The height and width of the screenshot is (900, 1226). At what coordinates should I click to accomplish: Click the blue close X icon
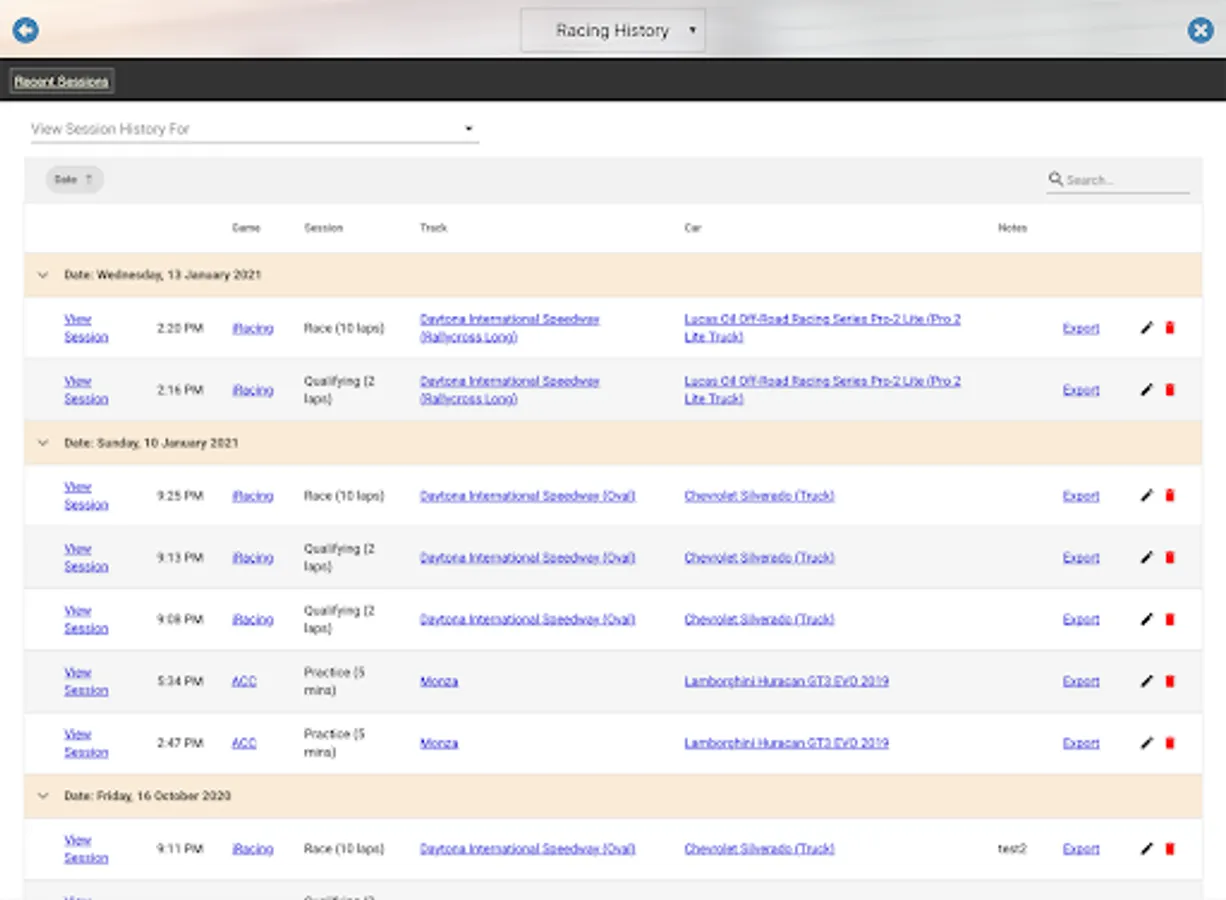click(x=1200, y=30)
